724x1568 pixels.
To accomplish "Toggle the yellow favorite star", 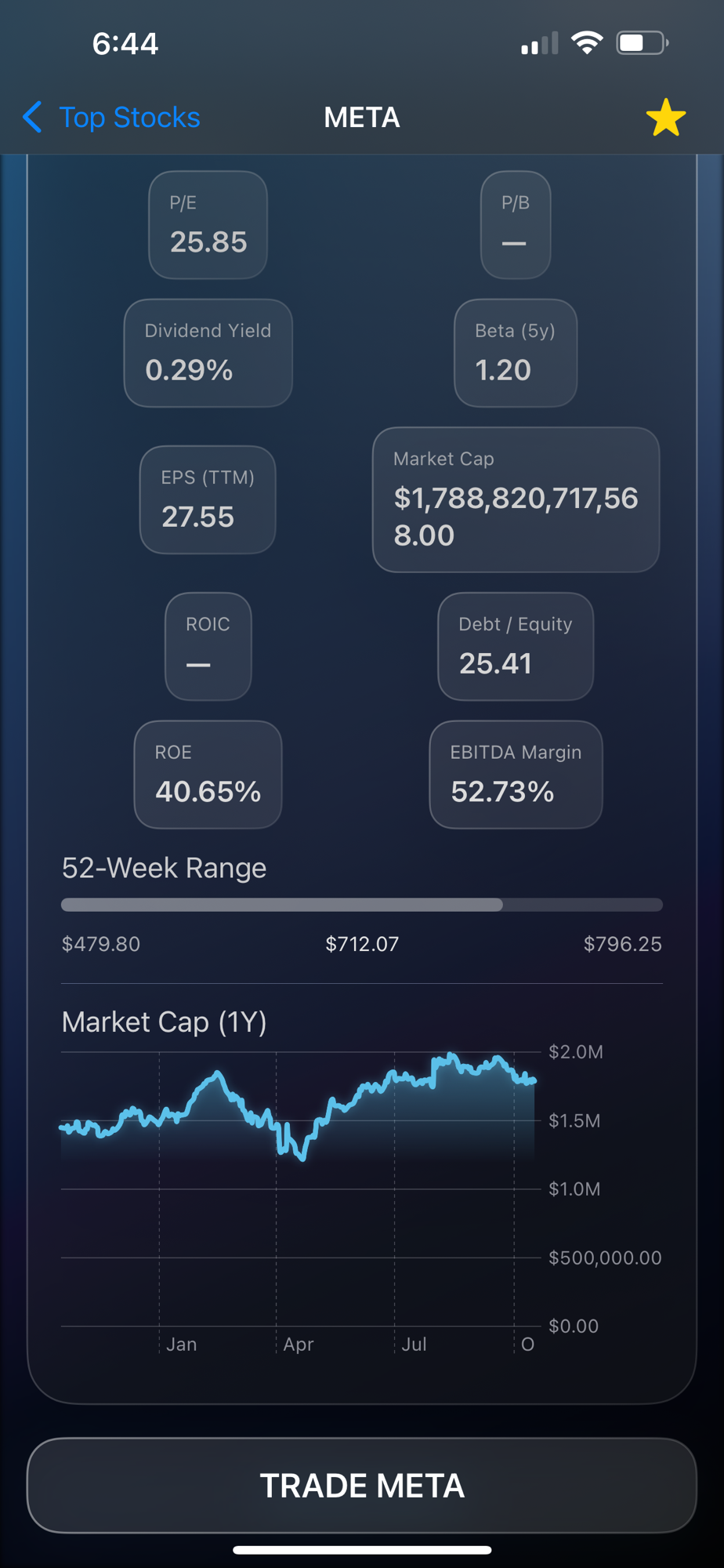I will (x=666, y=118).
